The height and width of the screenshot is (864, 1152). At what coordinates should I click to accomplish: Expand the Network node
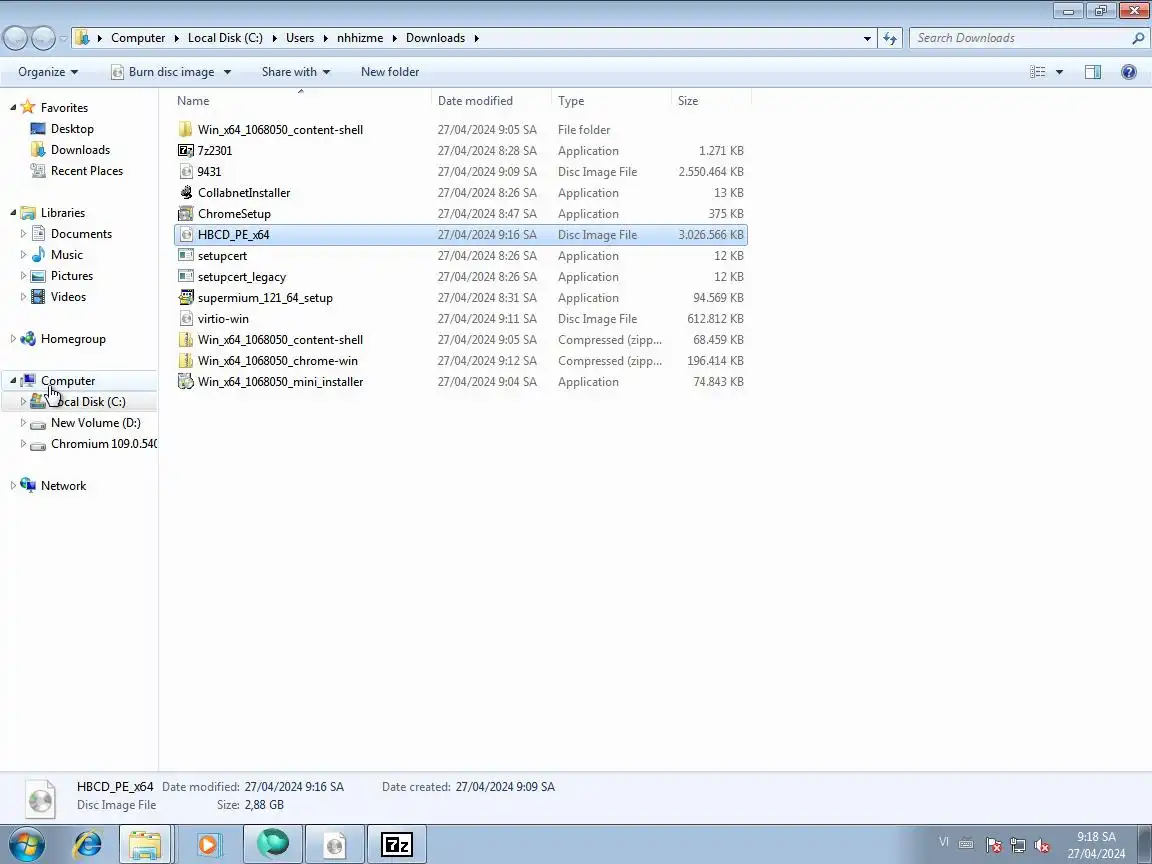click(x=12, y=486)
